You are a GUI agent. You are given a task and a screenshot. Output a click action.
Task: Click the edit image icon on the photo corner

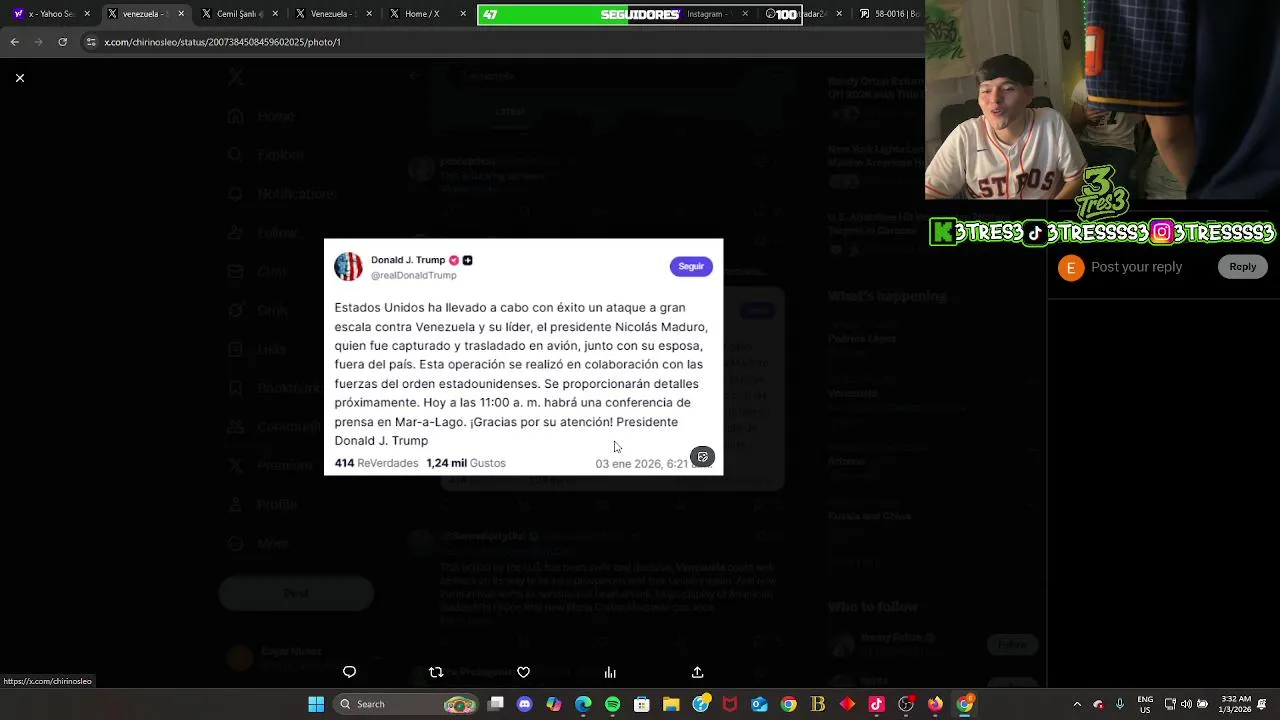(702, 457)
